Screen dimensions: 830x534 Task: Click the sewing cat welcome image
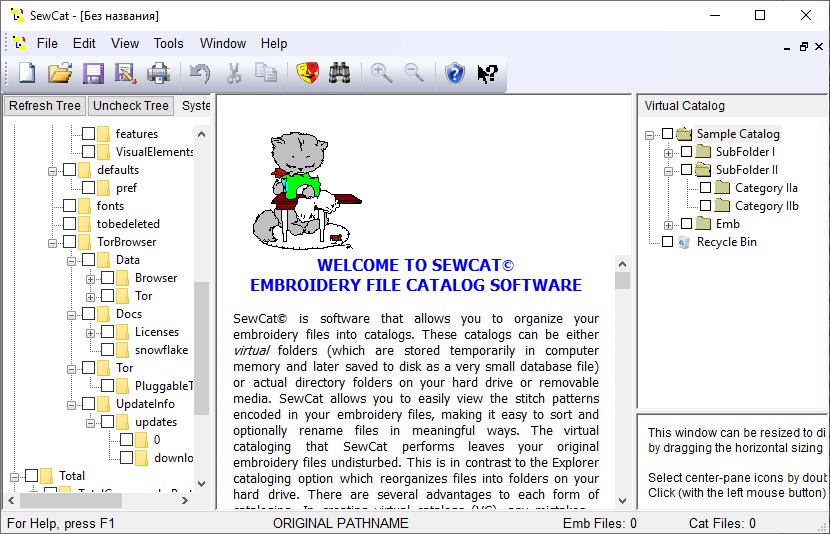pos(307,191)
